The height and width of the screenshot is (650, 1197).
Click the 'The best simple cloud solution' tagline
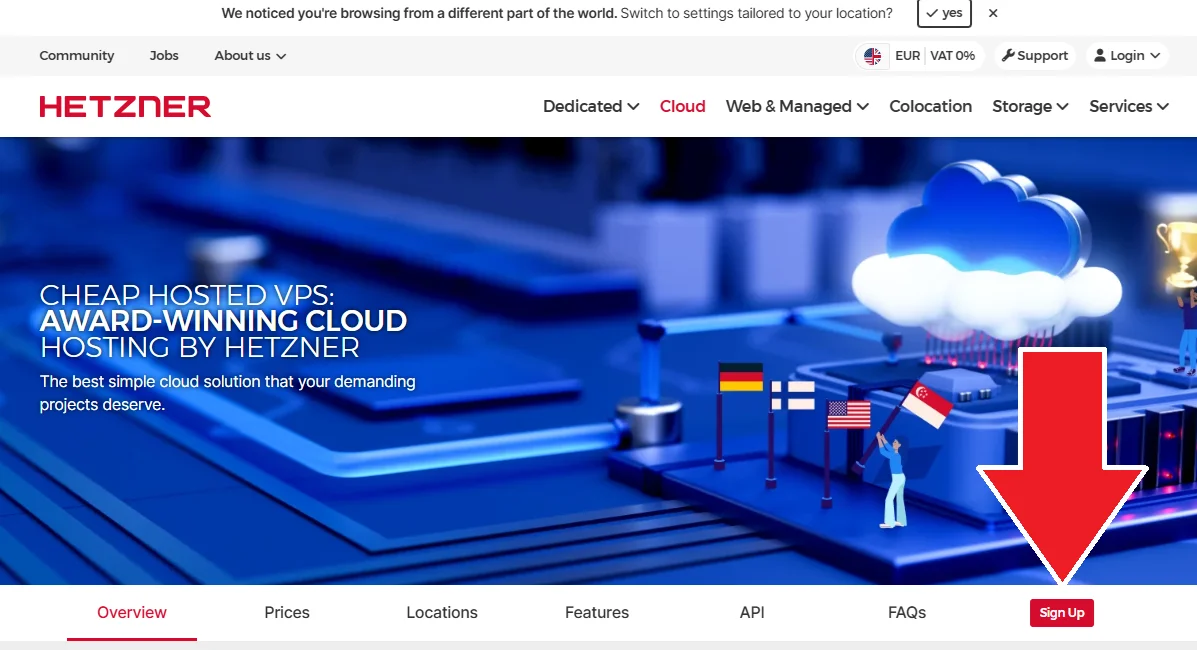point(227,393)
